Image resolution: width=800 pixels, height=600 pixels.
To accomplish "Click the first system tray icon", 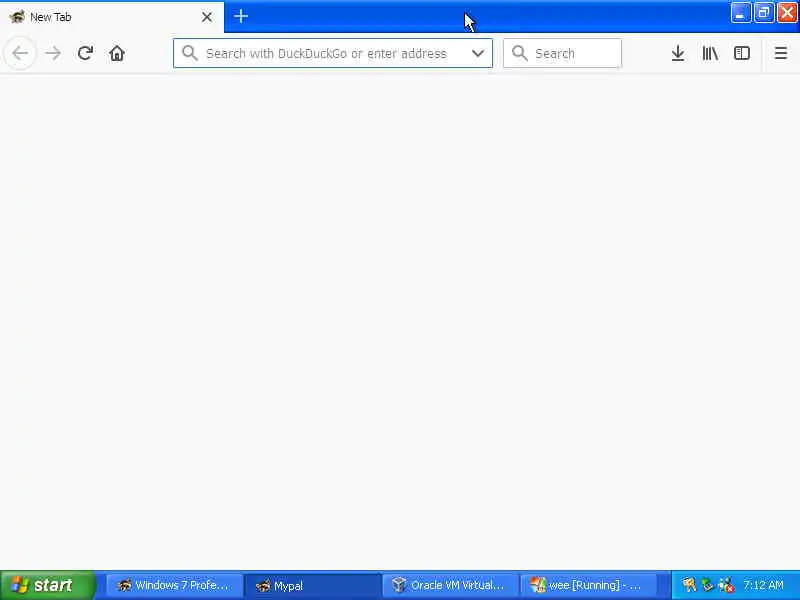I will pos(689,585).
